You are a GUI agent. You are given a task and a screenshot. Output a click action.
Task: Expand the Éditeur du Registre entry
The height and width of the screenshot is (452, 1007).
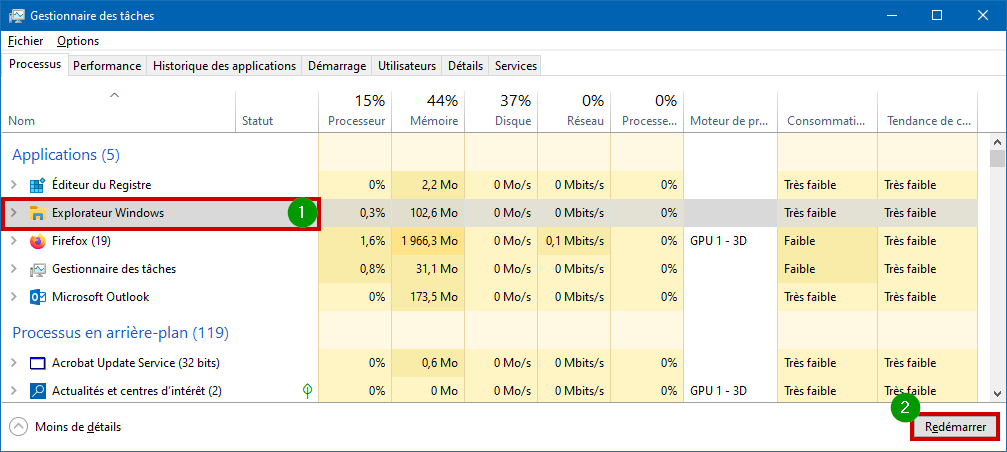click(x=13, y=186)
